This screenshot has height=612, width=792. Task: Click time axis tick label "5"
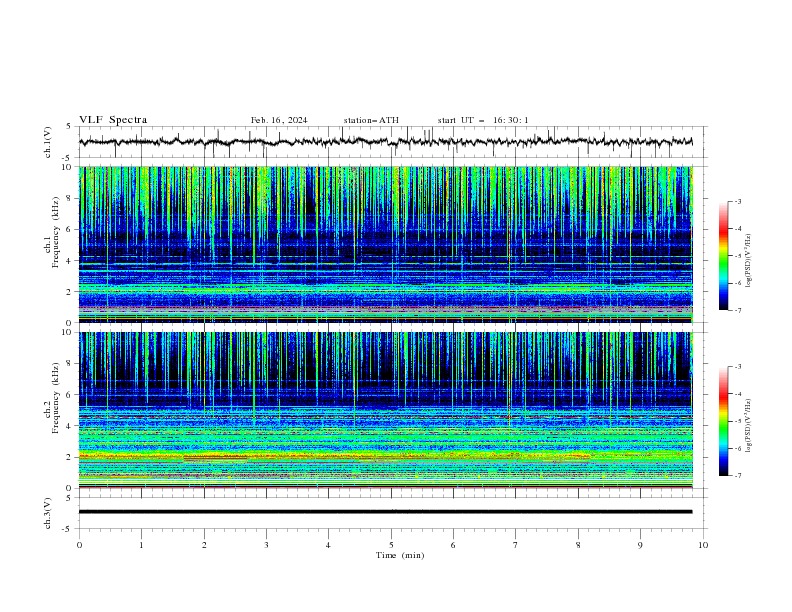(391, 545)
